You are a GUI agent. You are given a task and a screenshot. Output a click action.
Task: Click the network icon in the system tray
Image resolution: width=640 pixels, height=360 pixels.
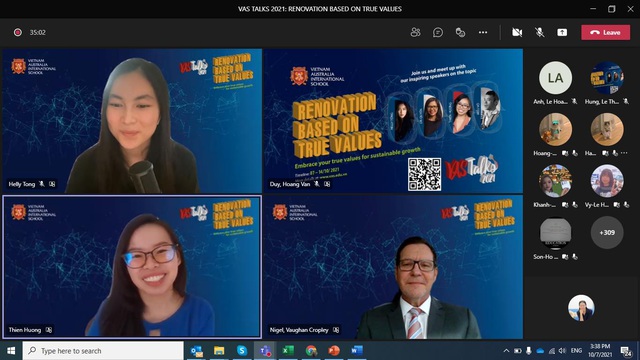(x=551, y=351)
